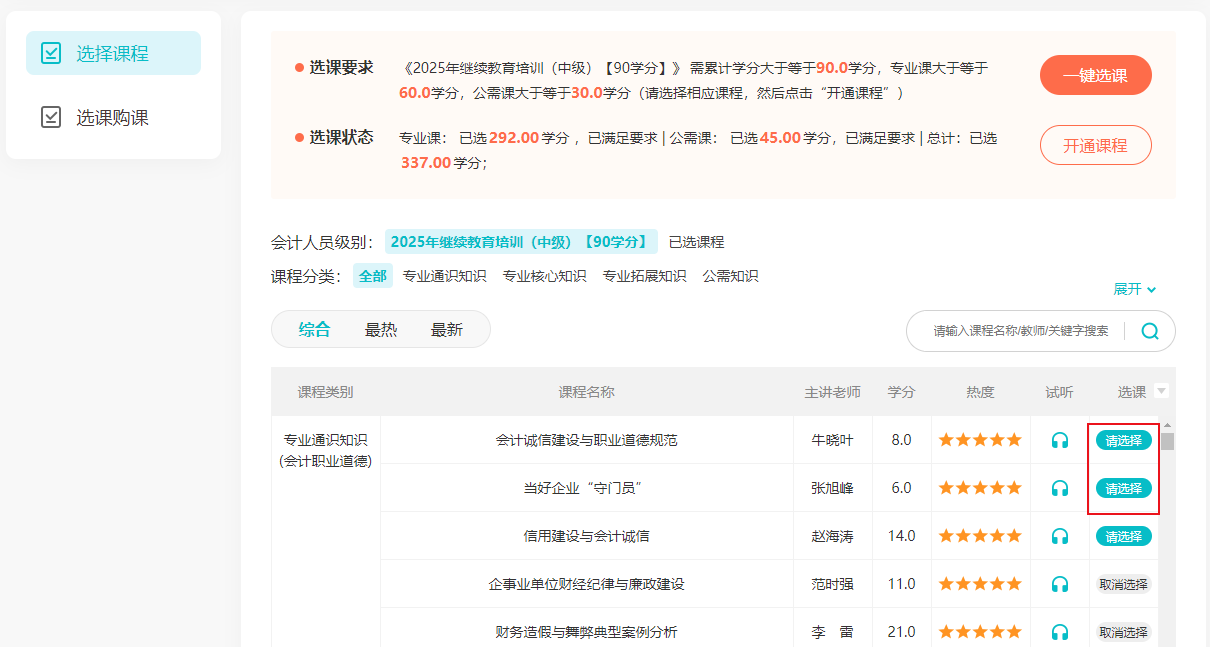This screenshot has width=1210, height=647.
Task: Listen to trial of 信用建设与会计诚信
Action: 1060,536
